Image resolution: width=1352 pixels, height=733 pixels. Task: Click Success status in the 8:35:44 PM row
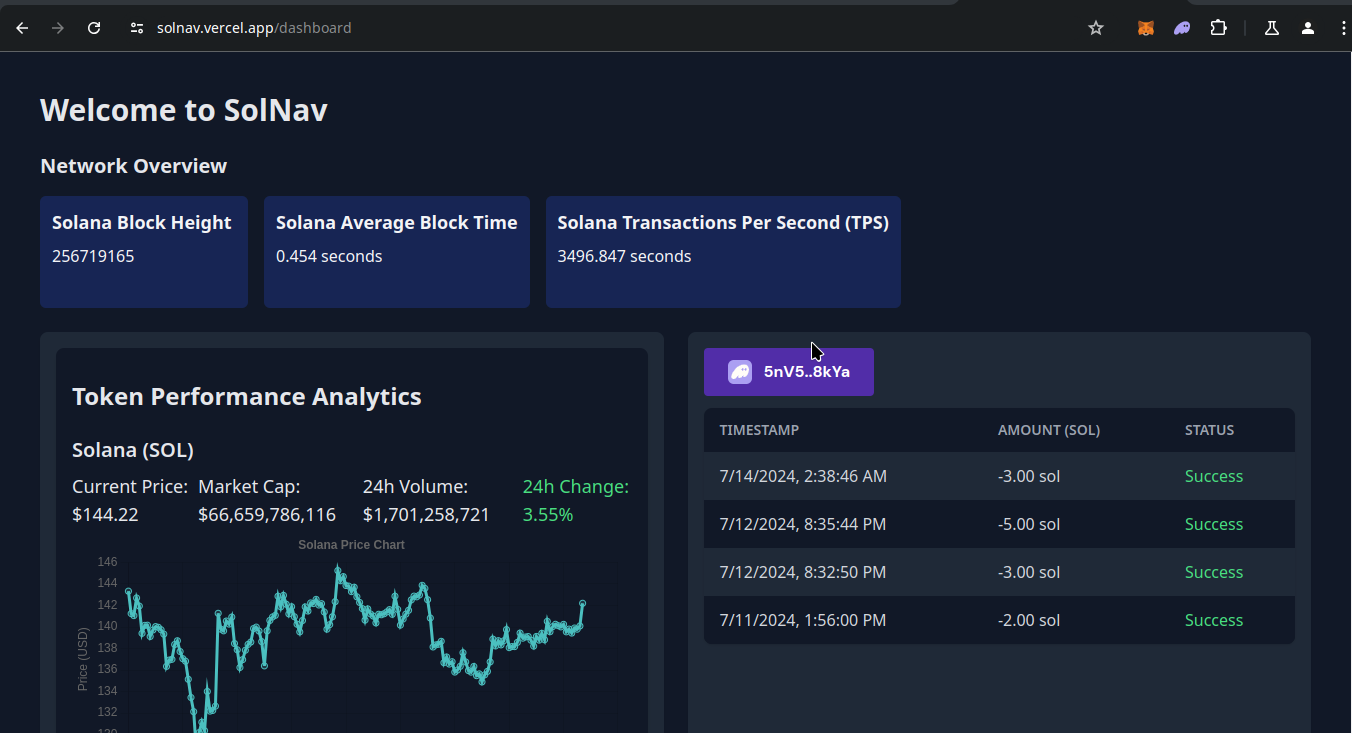pyautogui.click(x=1214, y=524)
